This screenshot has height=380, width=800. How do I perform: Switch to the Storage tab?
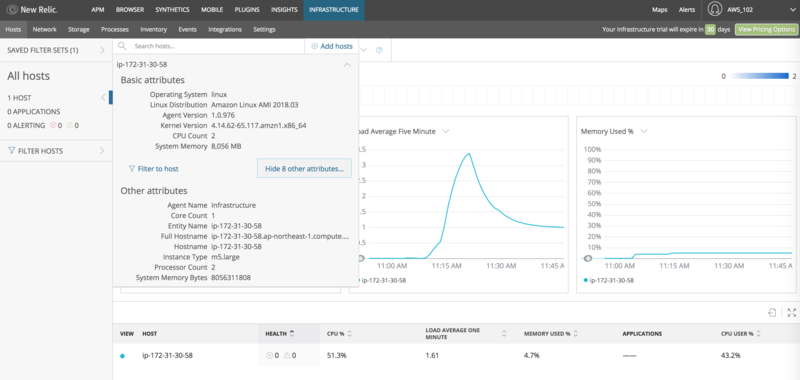[79, 30]
